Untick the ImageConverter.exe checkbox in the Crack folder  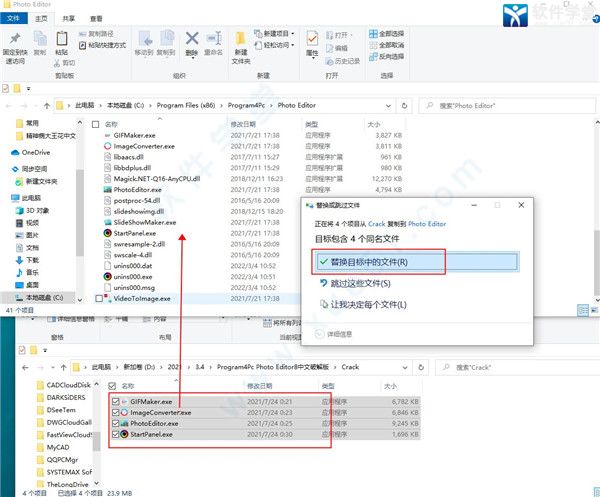pos(116,412)
